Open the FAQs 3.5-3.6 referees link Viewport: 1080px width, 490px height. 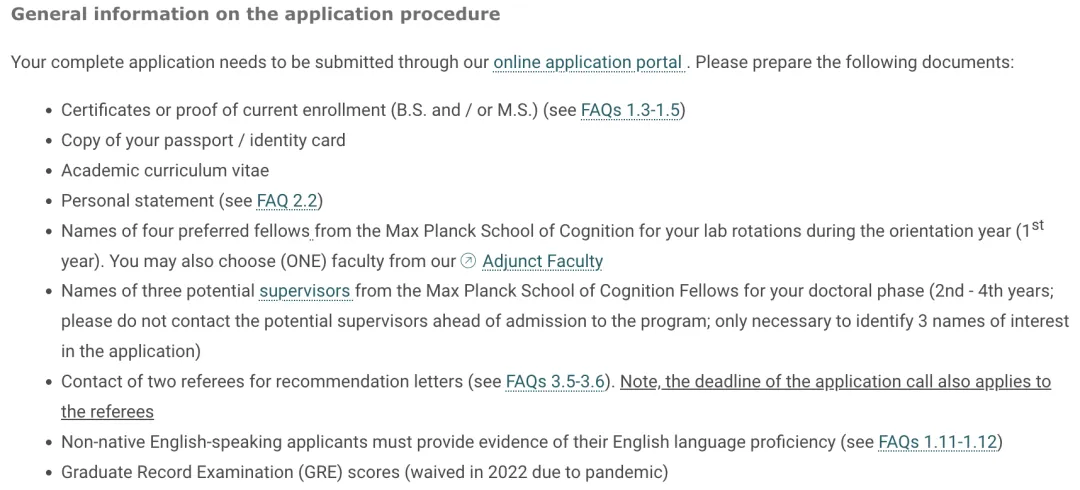[x=555, y=382]
